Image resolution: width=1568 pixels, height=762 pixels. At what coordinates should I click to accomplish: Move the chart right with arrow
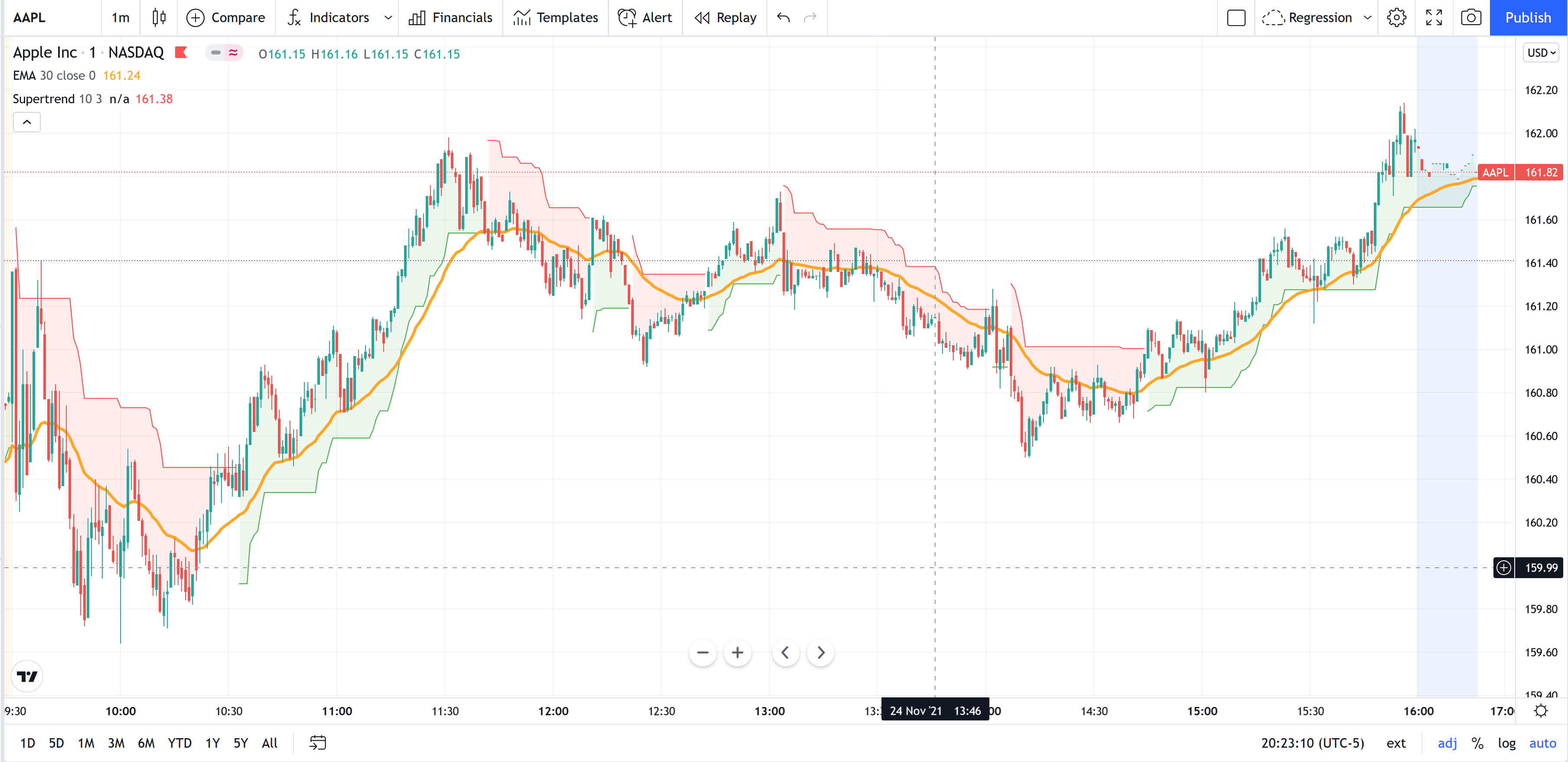tap(821, 653)
